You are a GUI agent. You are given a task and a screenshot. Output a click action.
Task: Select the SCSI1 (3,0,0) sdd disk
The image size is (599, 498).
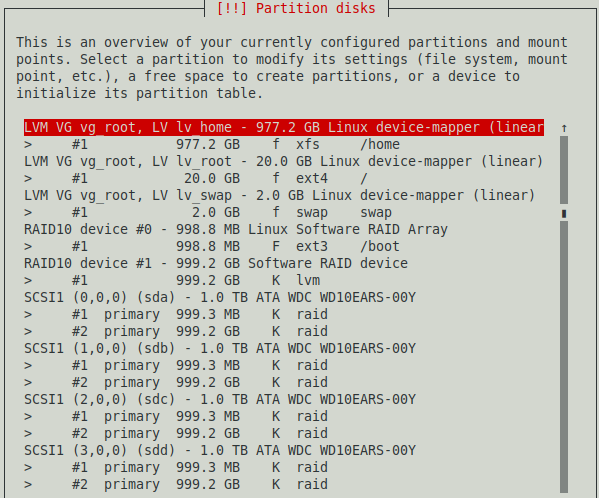[284, 450]
